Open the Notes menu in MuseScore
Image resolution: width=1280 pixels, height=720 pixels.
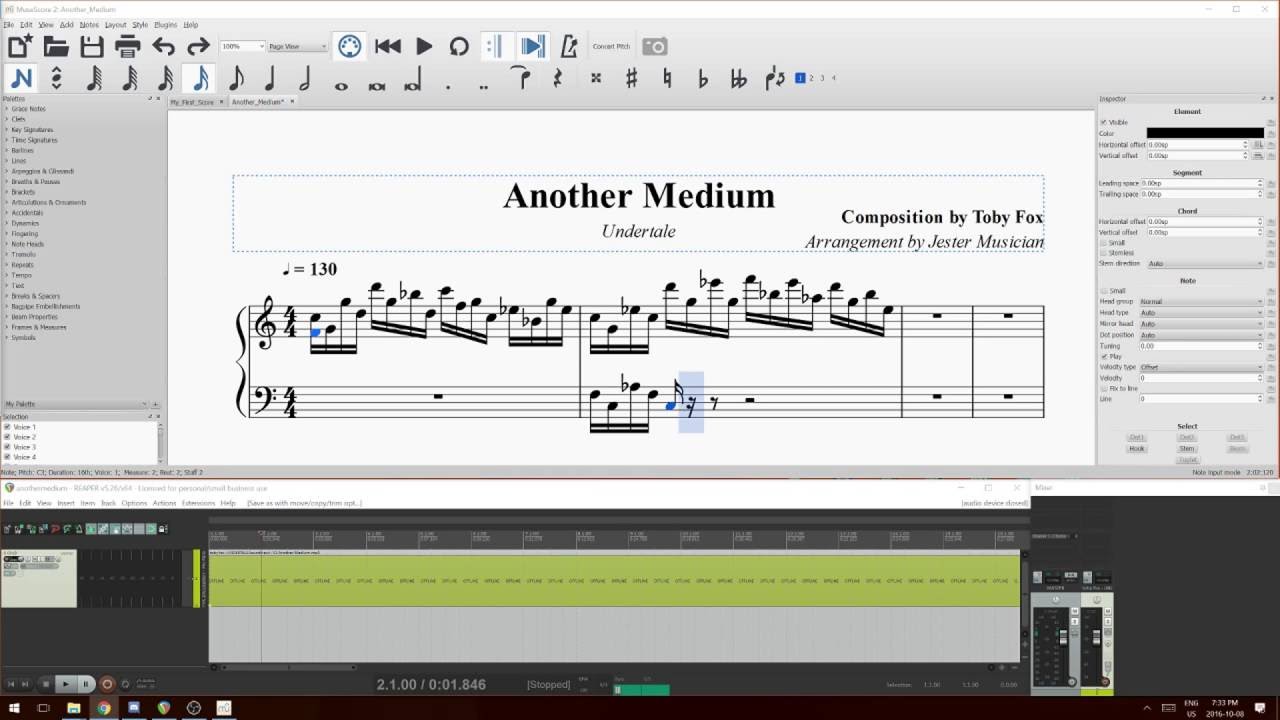(89, 24)
